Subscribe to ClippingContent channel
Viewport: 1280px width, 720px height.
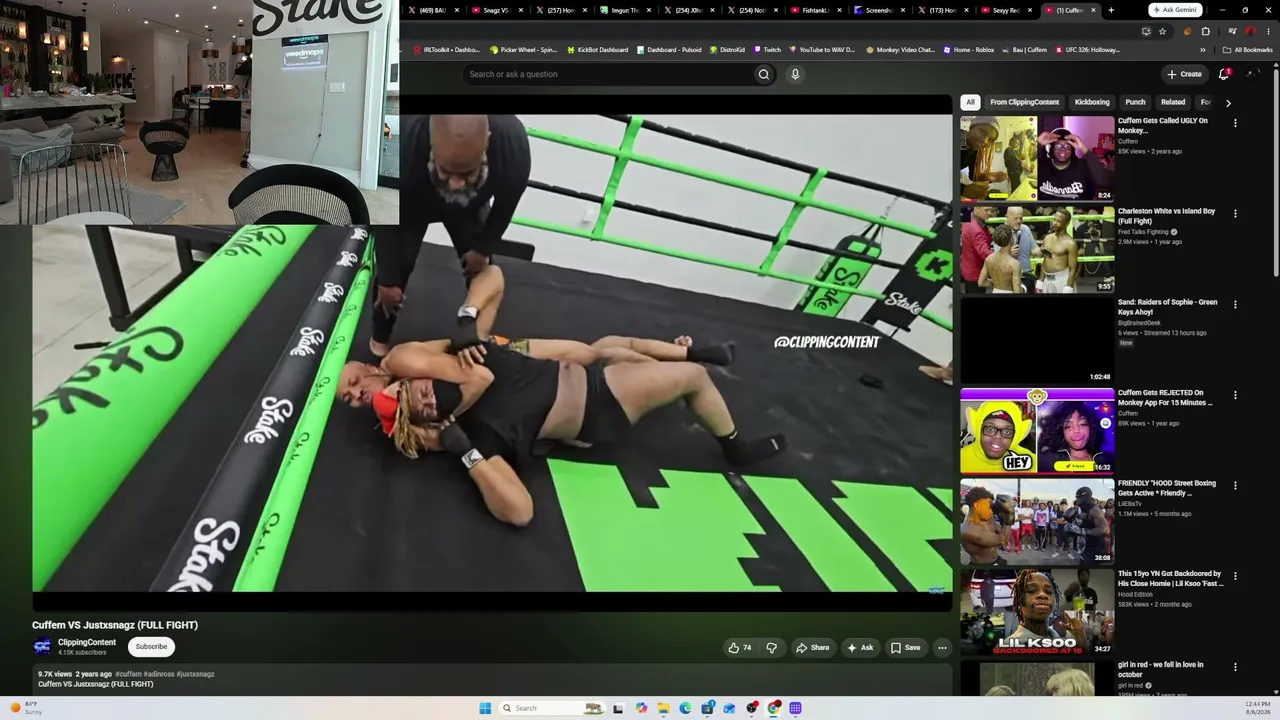[151, 647]
